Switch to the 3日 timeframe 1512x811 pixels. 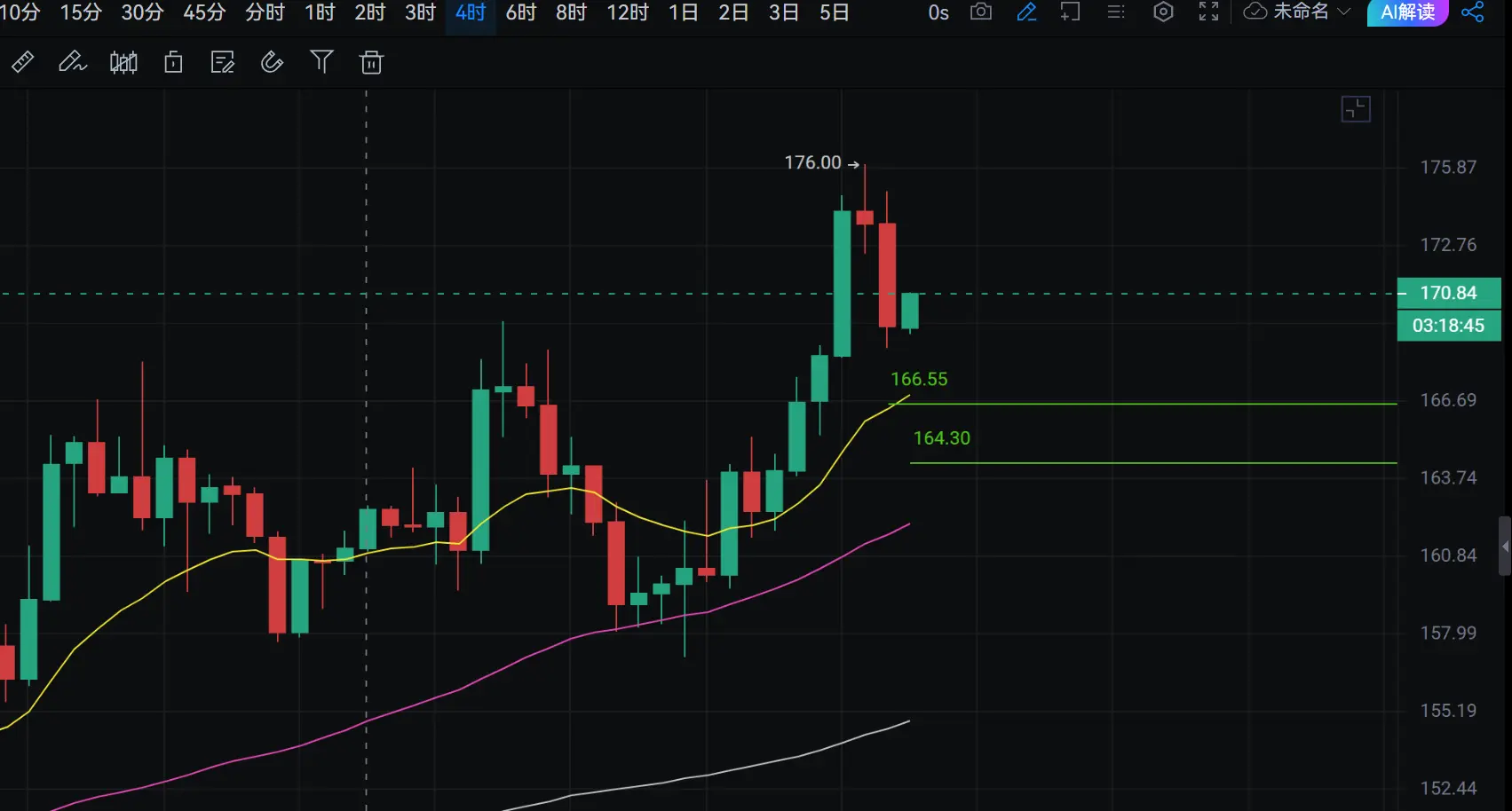784,12
